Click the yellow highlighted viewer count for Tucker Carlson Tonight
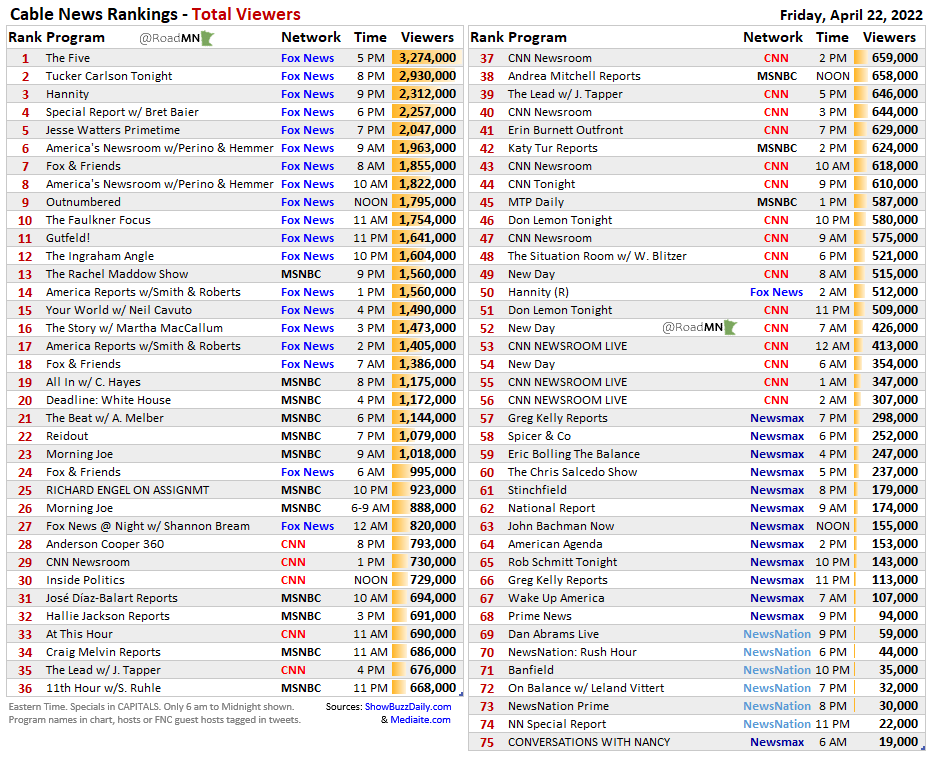 422,76
